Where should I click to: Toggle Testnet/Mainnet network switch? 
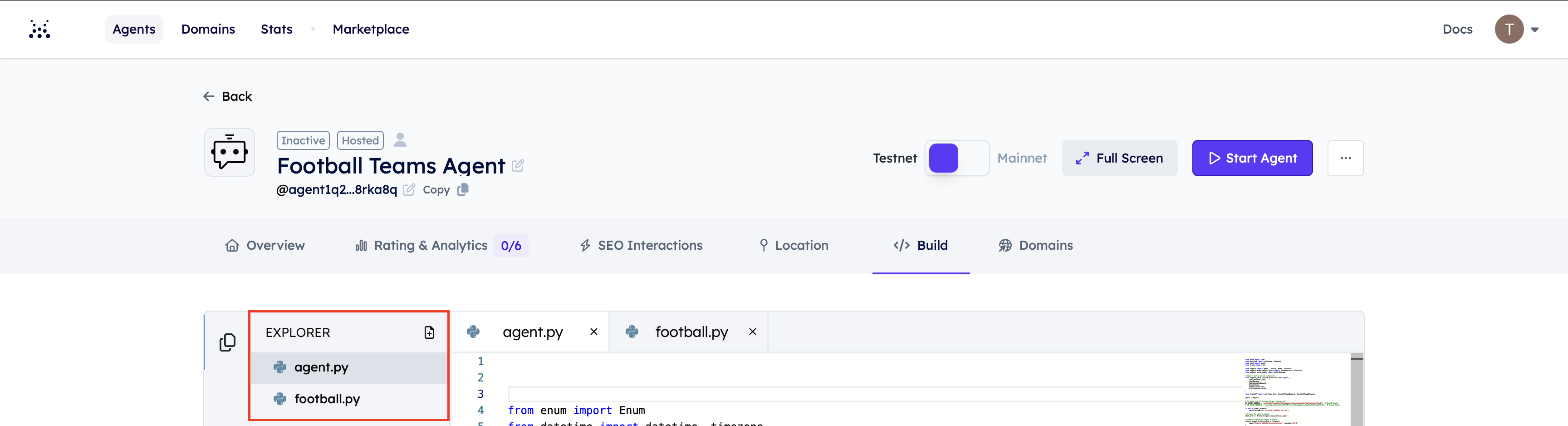point(957,159)
